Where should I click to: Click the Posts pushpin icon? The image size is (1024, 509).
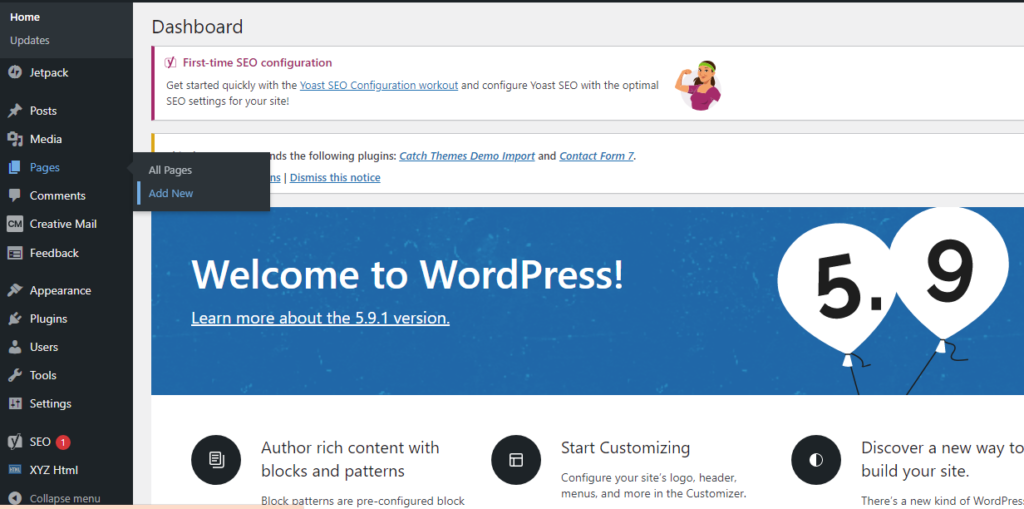coord(14,110)
